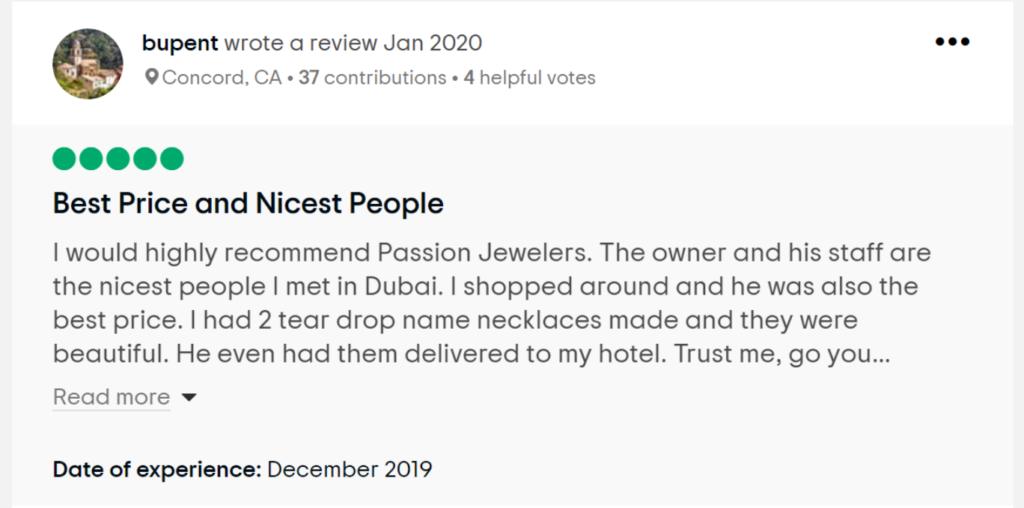Image resolution: width=1024 pixels, height=508 pixels.
Task: Click the December 2019 date text
Action: (x=350, y=469)
